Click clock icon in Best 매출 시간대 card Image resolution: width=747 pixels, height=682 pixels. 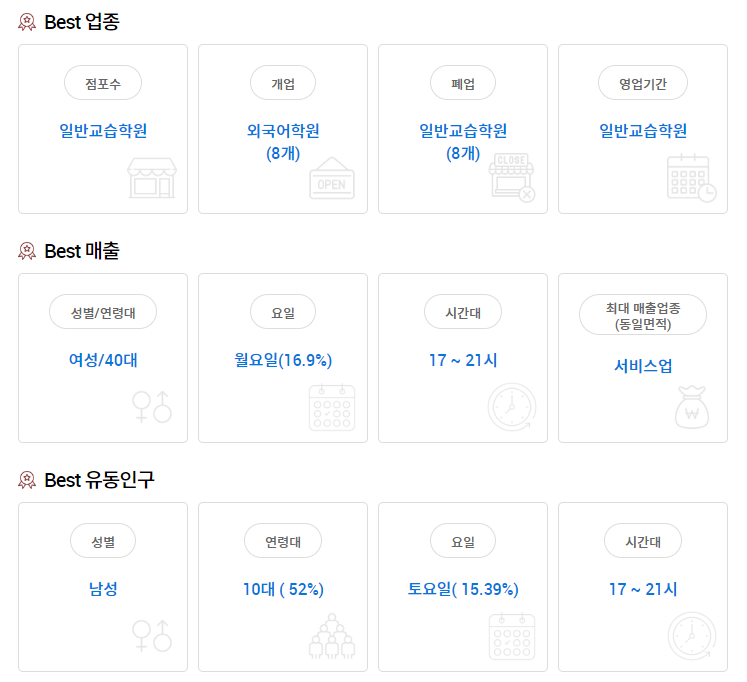512,407
